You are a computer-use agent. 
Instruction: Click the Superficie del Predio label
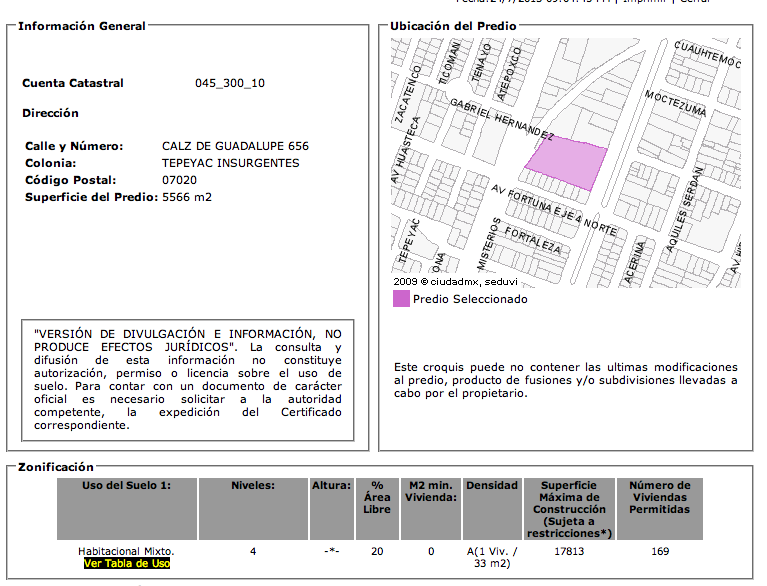(91, 197)
